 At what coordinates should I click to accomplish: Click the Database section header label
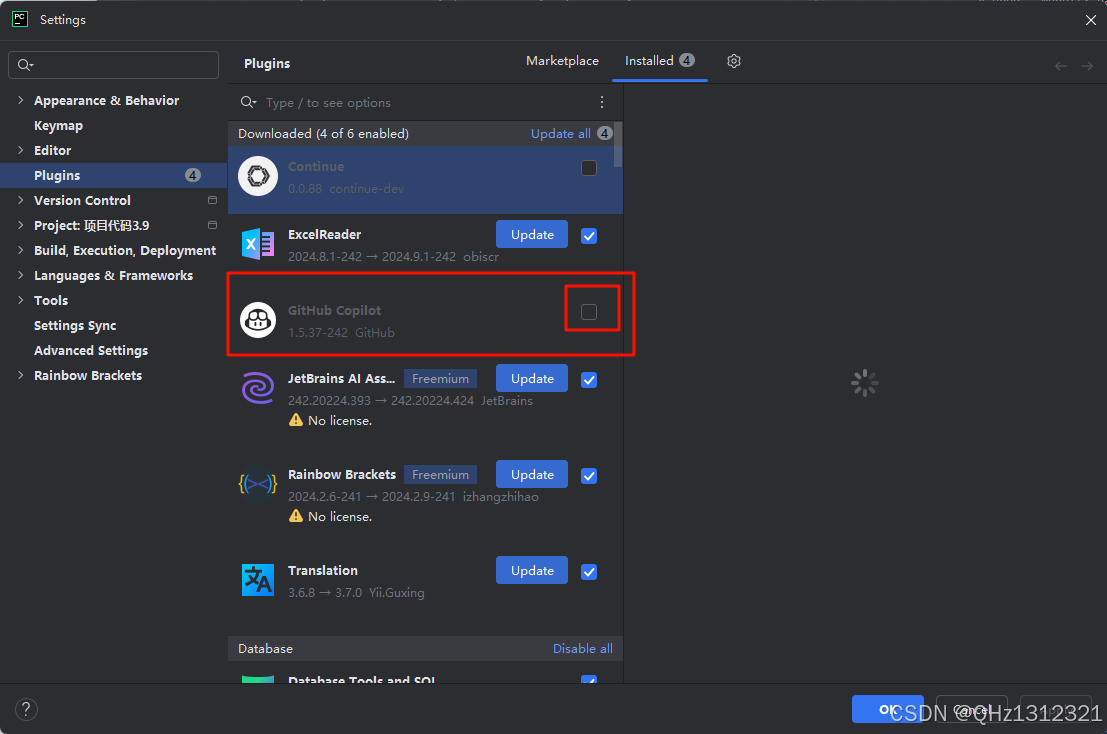point(265,649)
